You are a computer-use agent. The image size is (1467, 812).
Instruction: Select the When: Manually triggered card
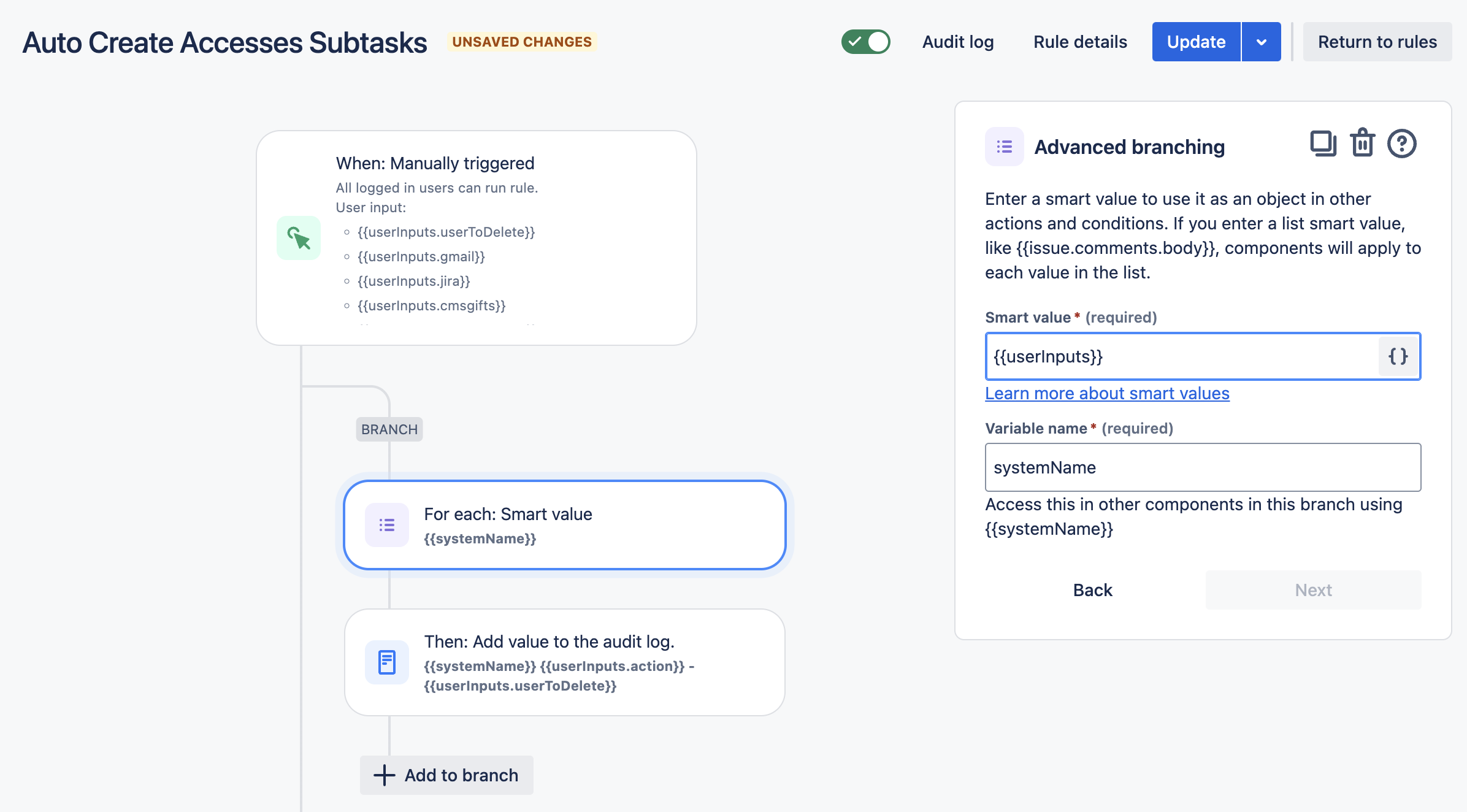(477, 238)
